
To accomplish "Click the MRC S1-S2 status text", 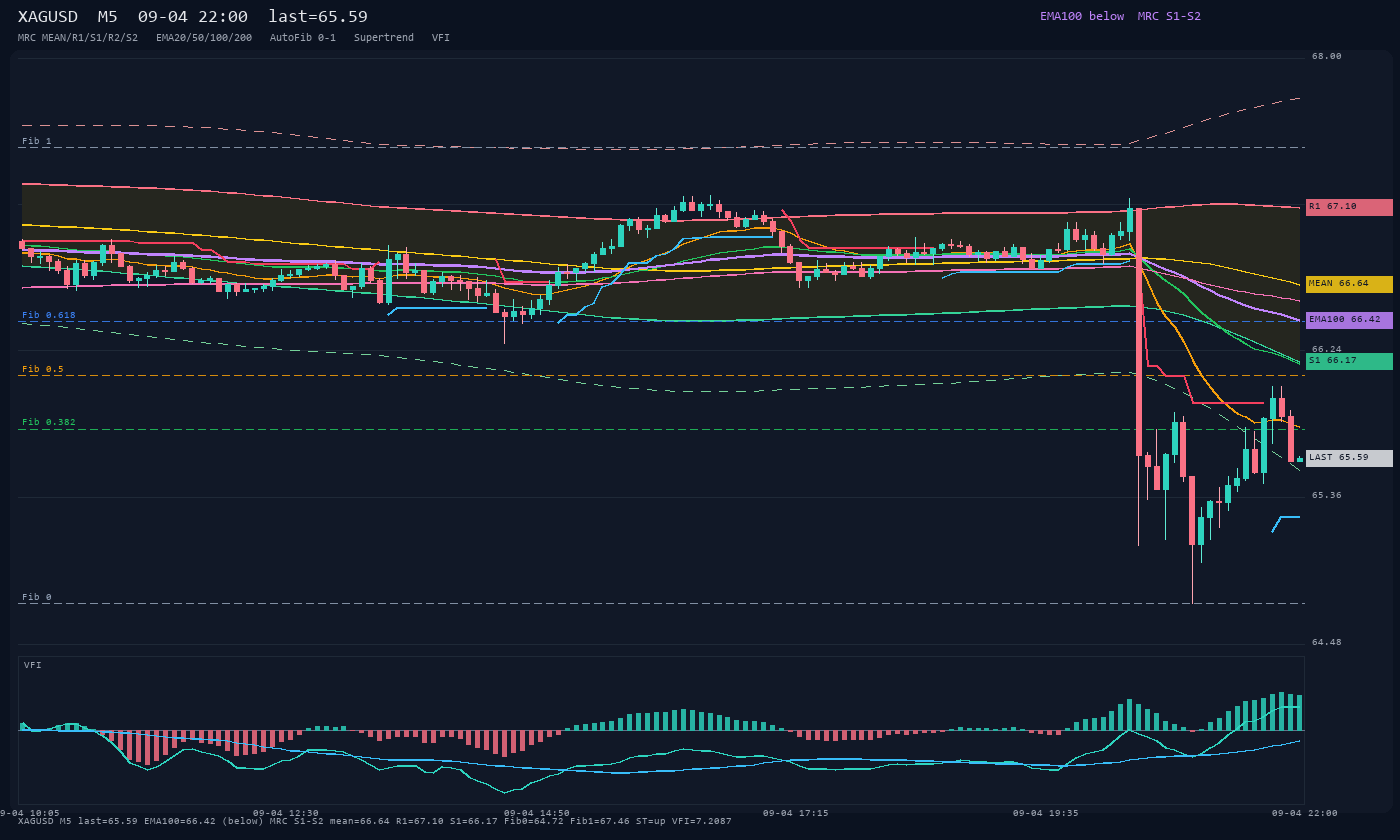I will (x=1169, y=16).
